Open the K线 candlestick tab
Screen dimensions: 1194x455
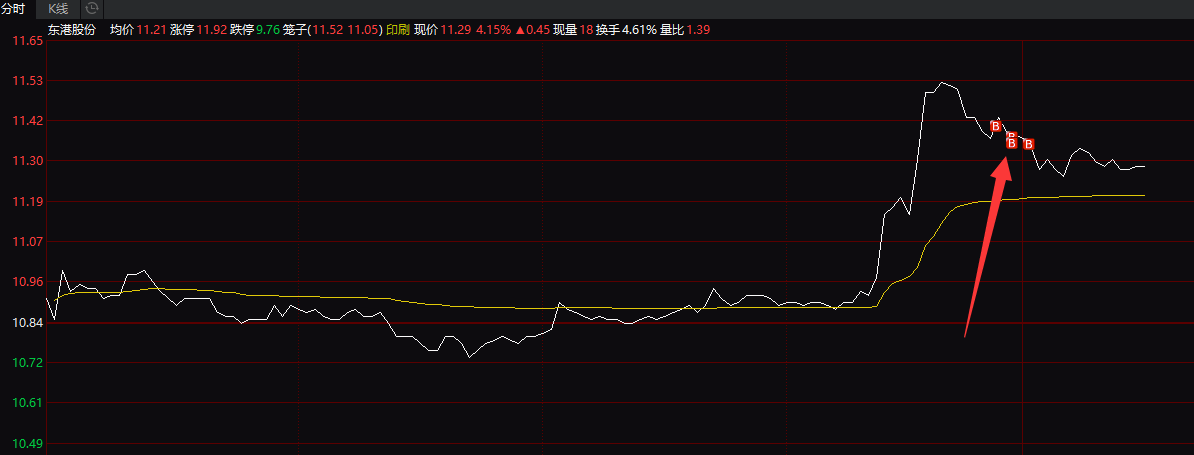pyautogui.click(x=58, y=9)
